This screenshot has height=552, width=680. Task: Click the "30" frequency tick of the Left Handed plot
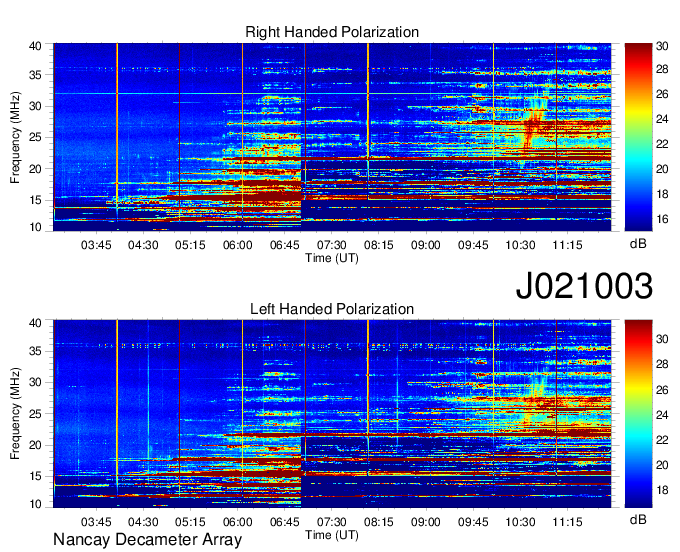35,382
